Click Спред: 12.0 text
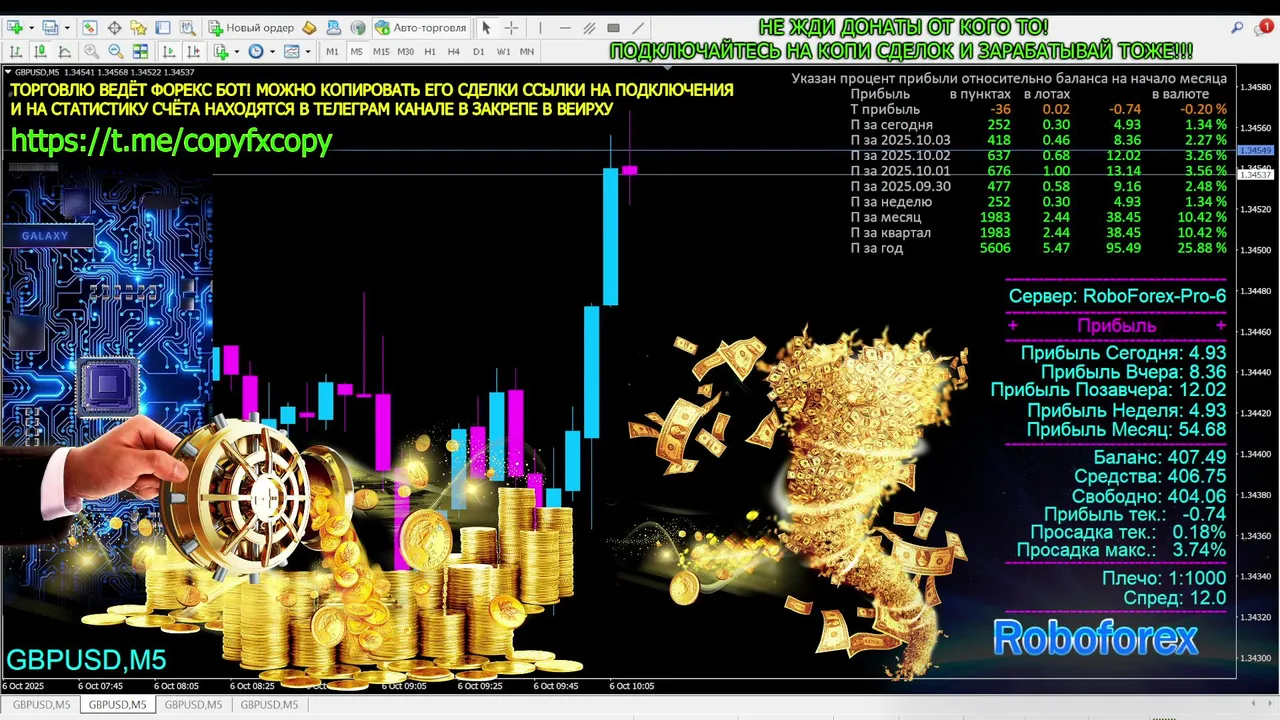 click(1175, 598)
